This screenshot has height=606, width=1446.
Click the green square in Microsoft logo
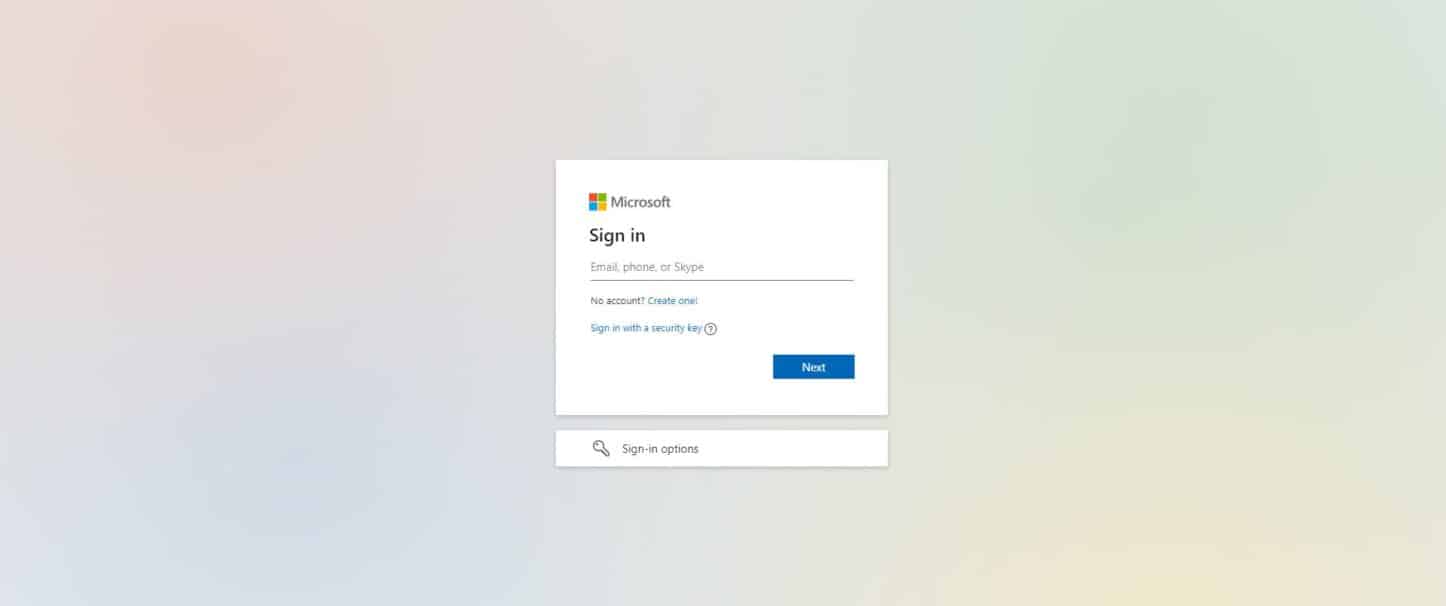(602, 197)
